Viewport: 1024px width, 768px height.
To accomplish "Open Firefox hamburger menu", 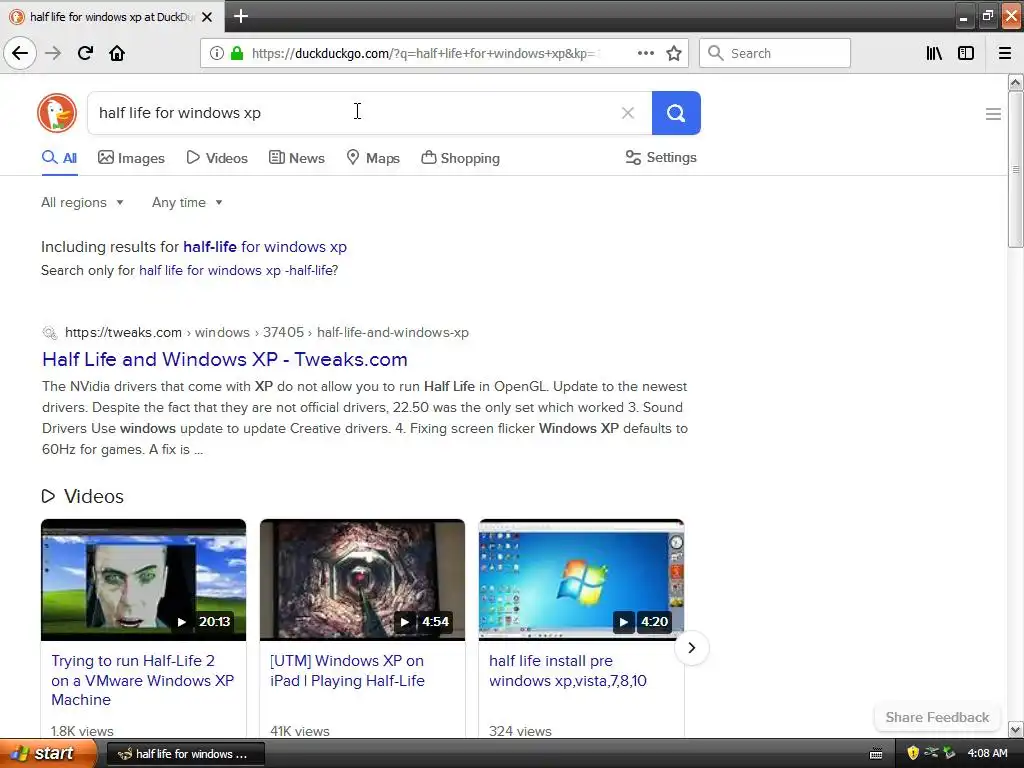I will (1004, 53).
